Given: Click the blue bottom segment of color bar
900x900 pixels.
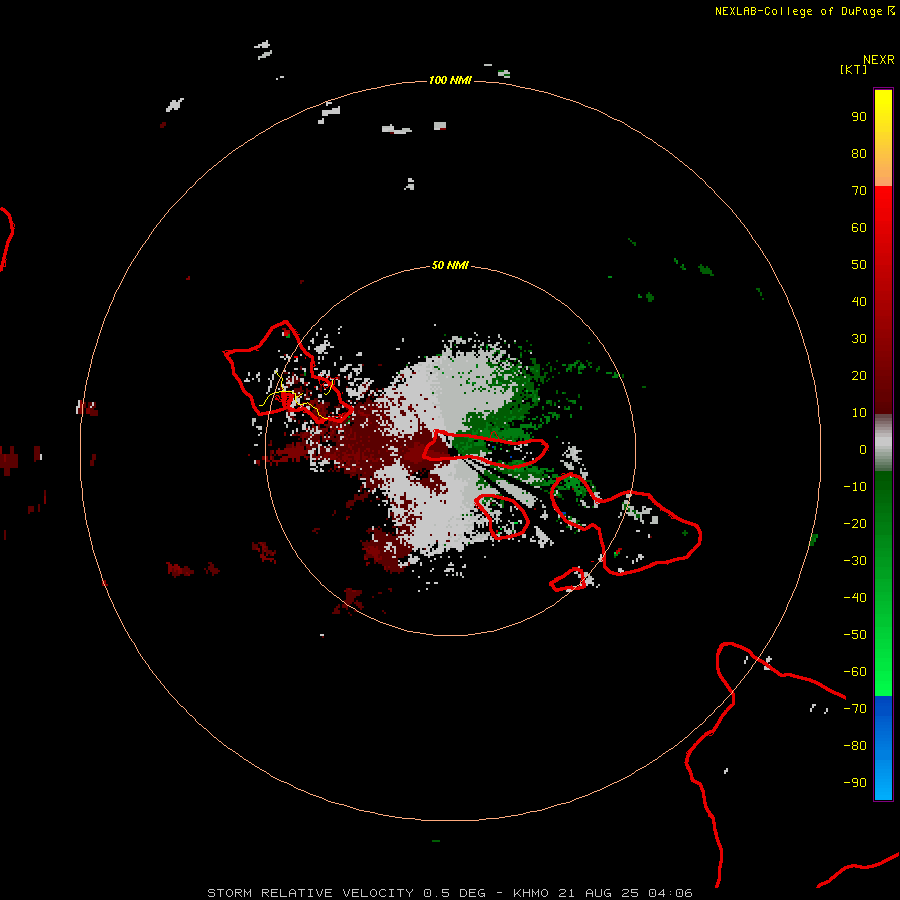Looking at the screenshot, I should click(883, 748).
